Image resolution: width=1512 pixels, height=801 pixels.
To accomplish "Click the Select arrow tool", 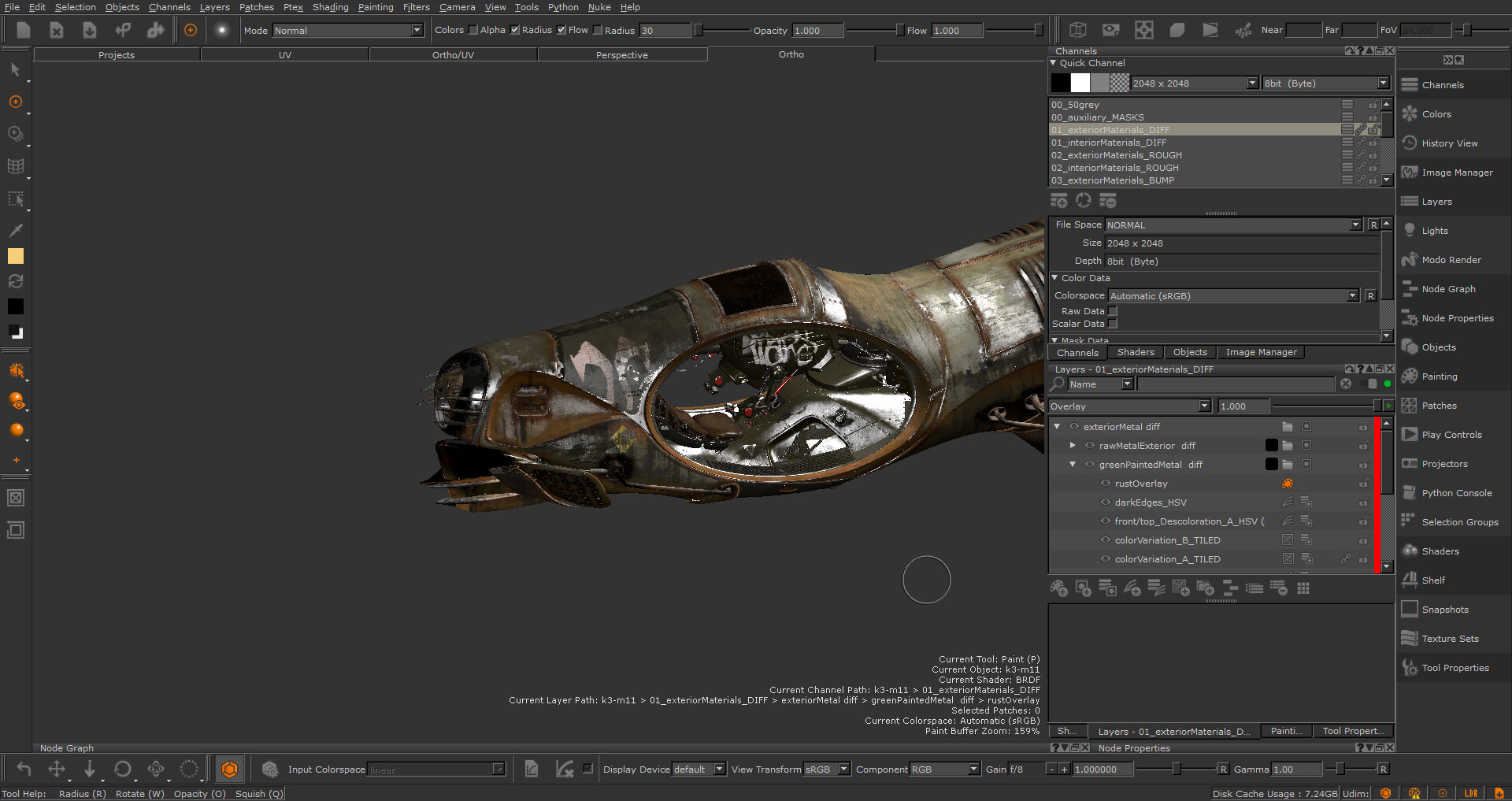I will point(15,70).
